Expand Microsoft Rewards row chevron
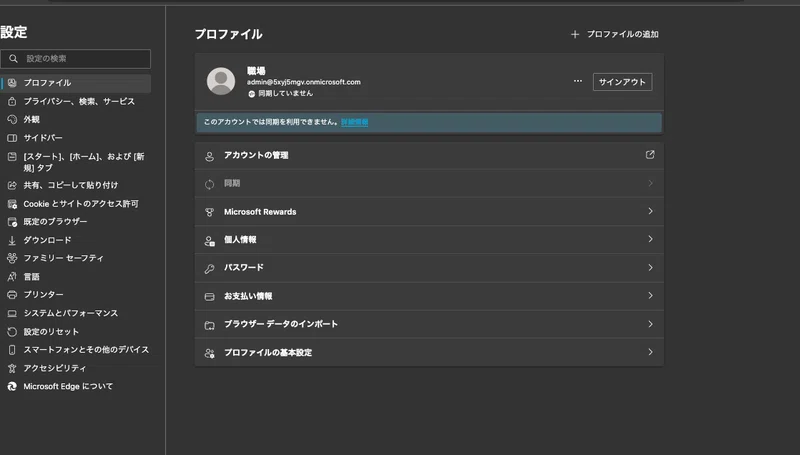 click(x=651, y=211)
